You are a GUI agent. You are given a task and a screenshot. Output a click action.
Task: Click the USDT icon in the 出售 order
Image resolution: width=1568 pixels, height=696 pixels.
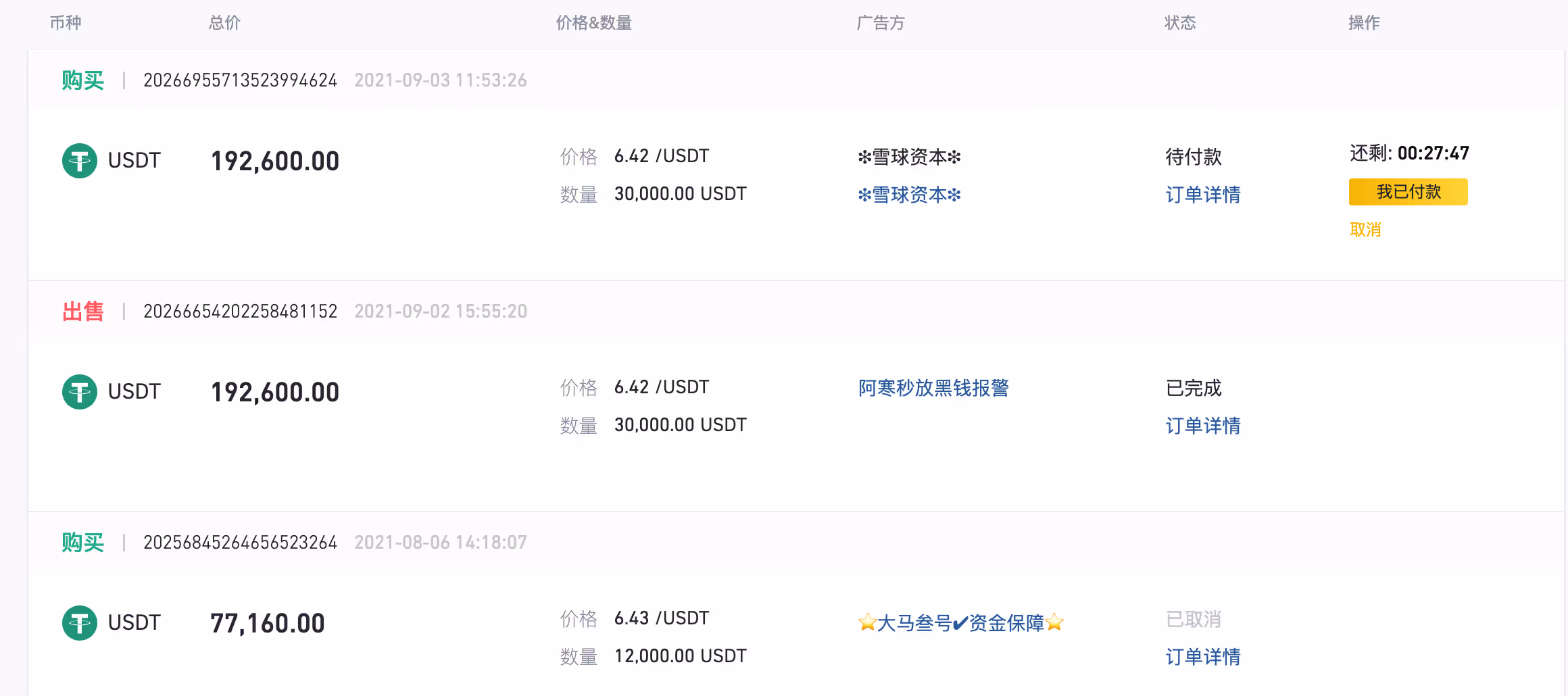click(80, 392)
